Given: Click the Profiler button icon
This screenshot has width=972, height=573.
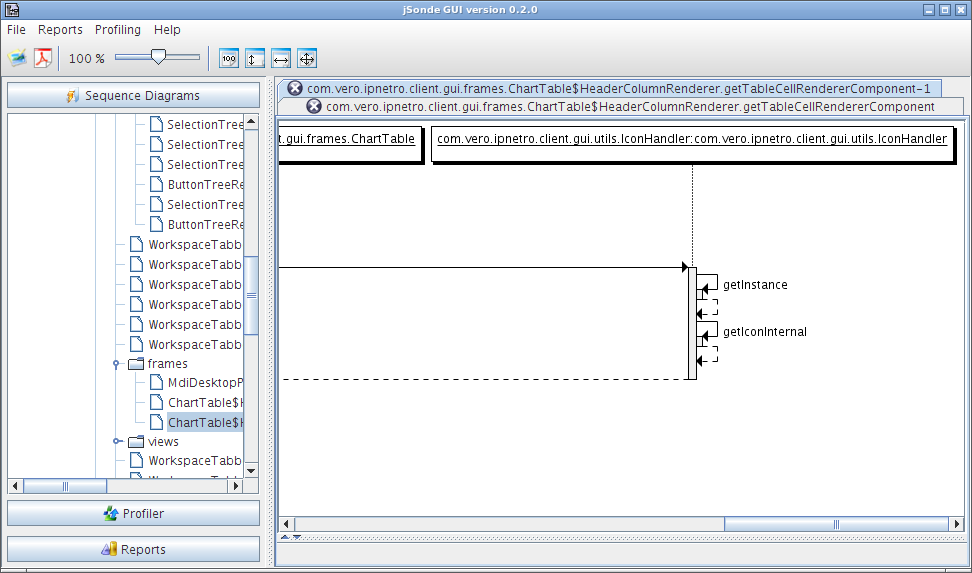Looking at the screenshot, I should (x=111, y=513).
